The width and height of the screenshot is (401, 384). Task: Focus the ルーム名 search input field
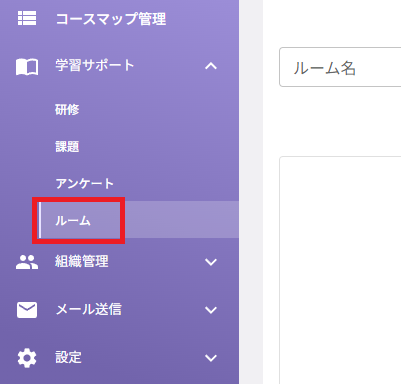click(340, 67)
